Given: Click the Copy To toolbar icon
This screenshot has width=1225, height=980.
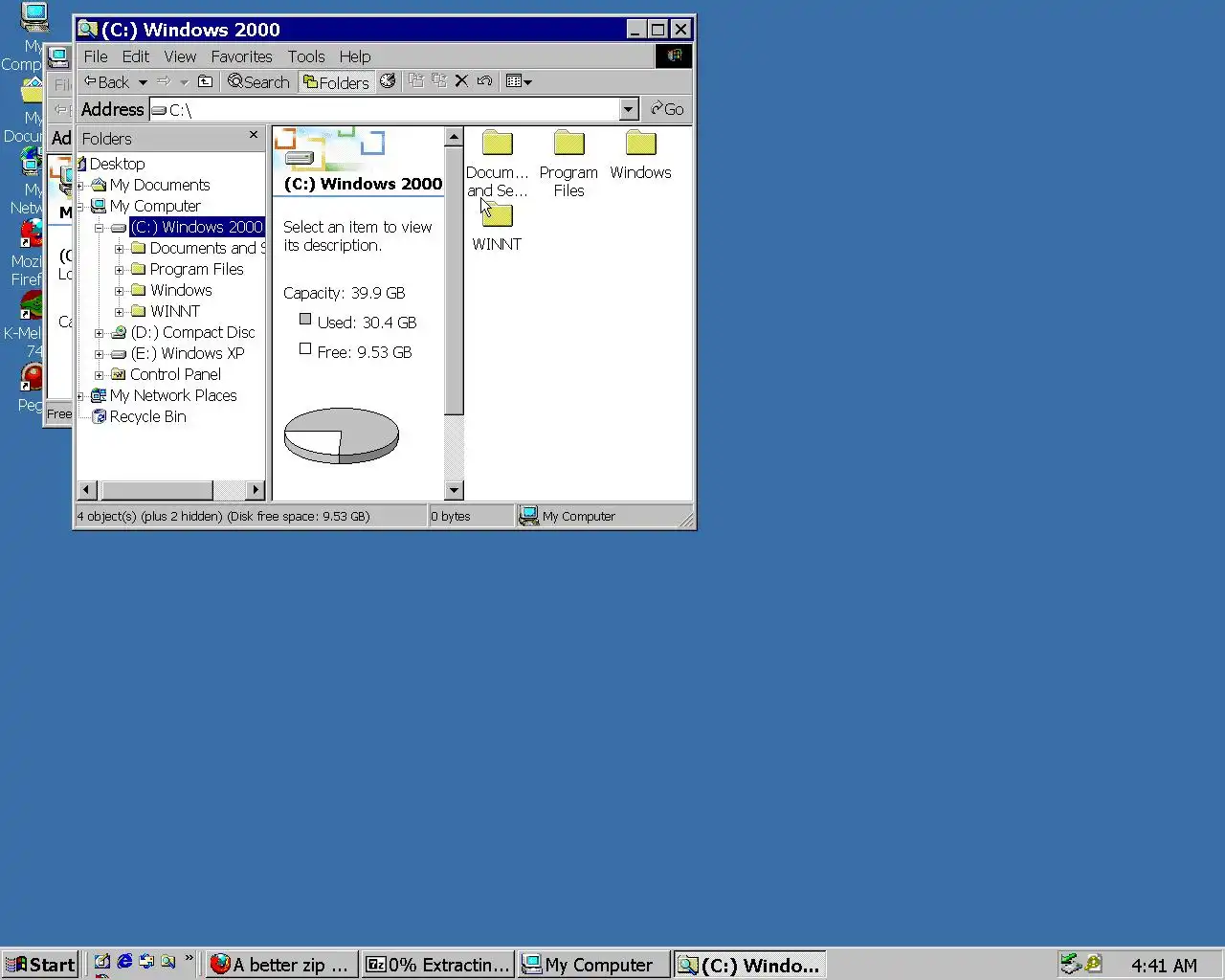Looking at the screenshot, I should click(x=439, y=81).
